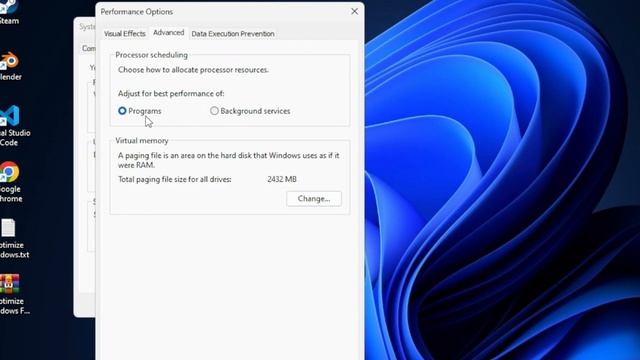Select the Programs radio button
Image resolution: width=640 pixels, height=360 pixels.
pos(122,111)
